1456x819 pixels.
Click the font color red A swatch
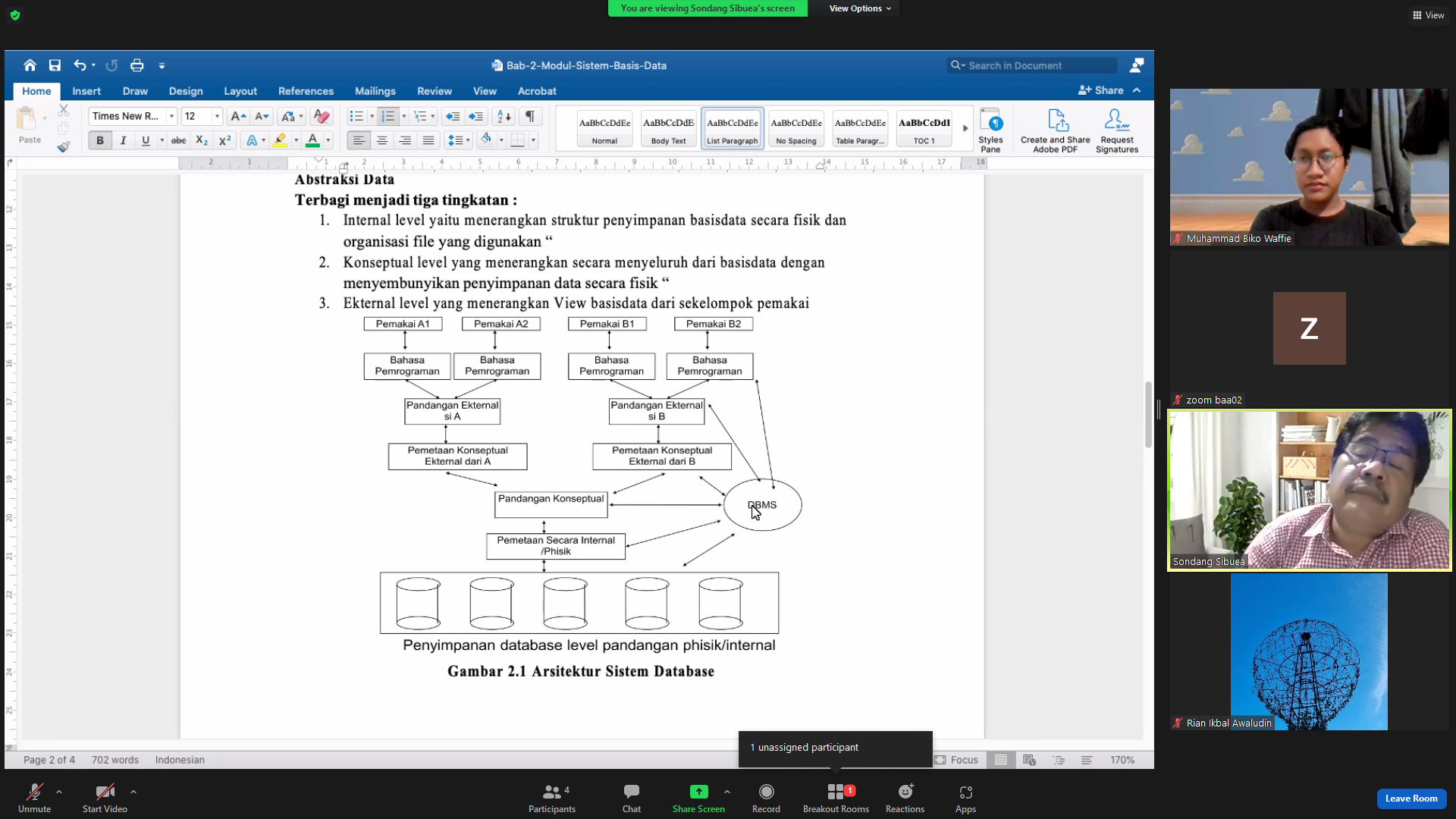pyautogui.click(x=312, y=140)
